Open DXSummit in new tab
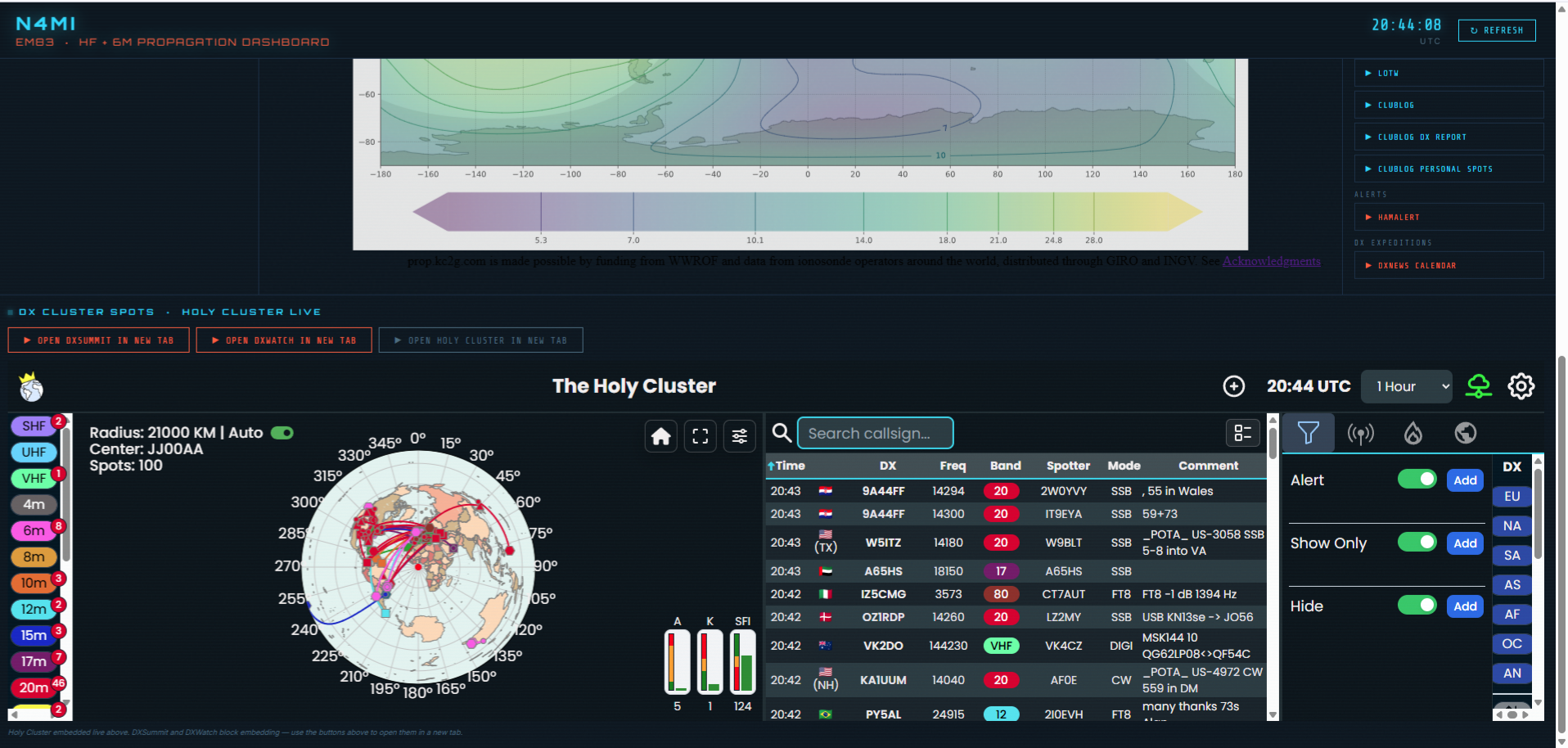This screenshot has height=748, width=1568. [98, 340]
